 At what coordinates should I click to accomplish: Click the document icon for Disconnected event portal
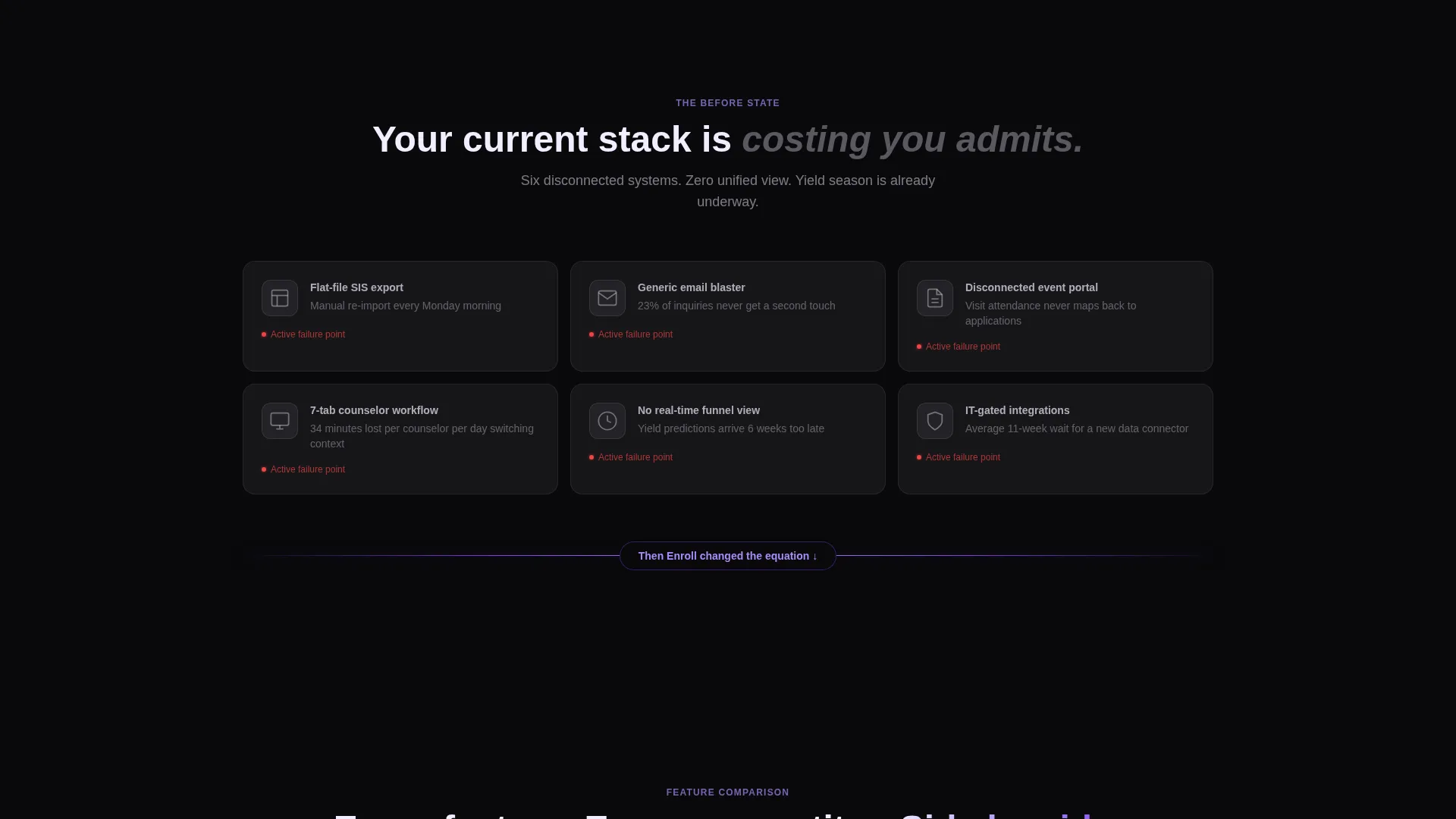(935, 298)
